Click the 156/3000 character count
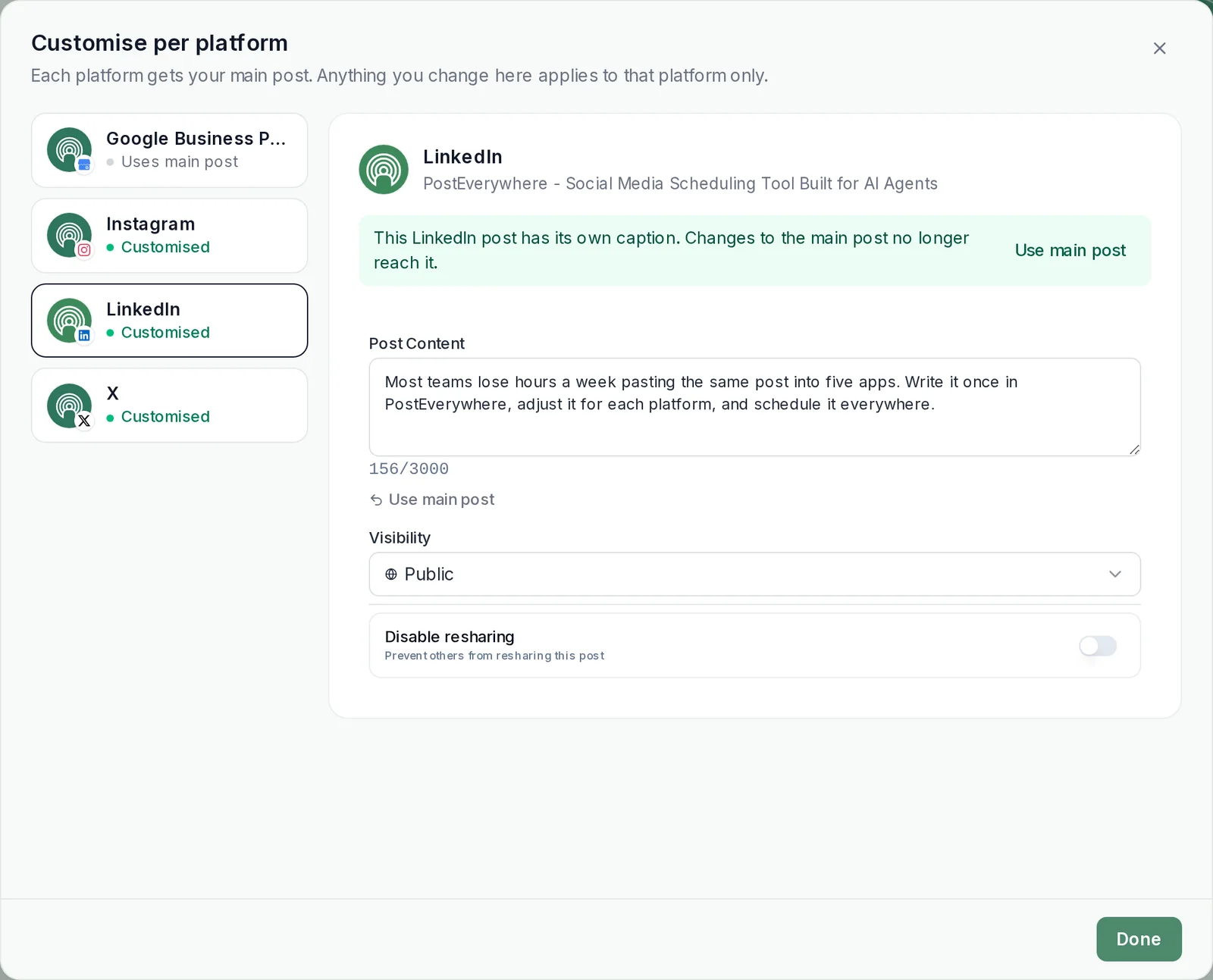 click(x=409, y=469)
